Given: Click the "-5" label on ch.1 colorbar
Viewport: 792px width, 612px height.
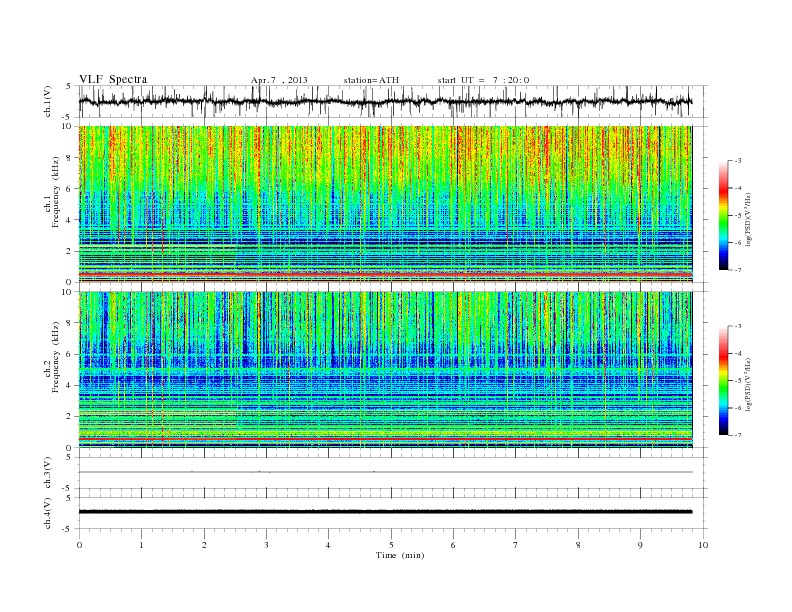Looking at the screenshot, I should click(x=738, y=215).
